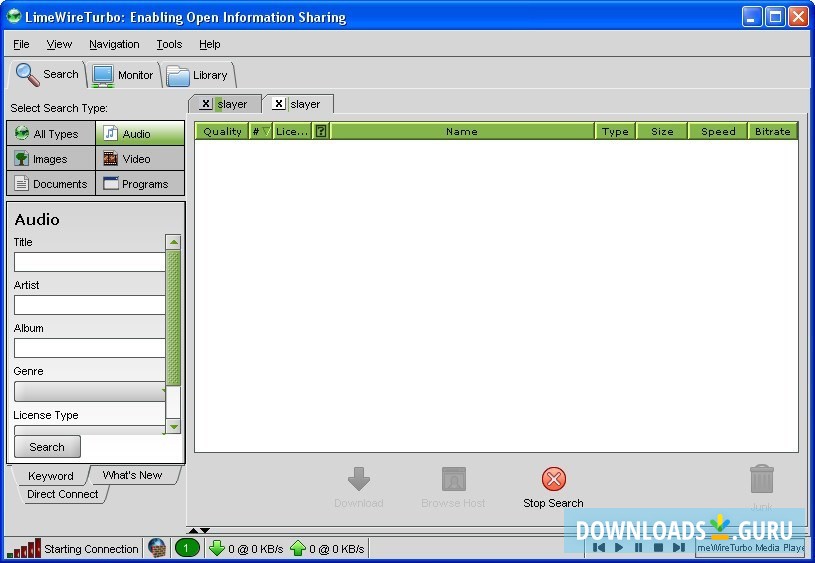Image resolution: width=815 pixels, height=563 pixels.
Task: Select the Video search type
Action: click(140, 159)
